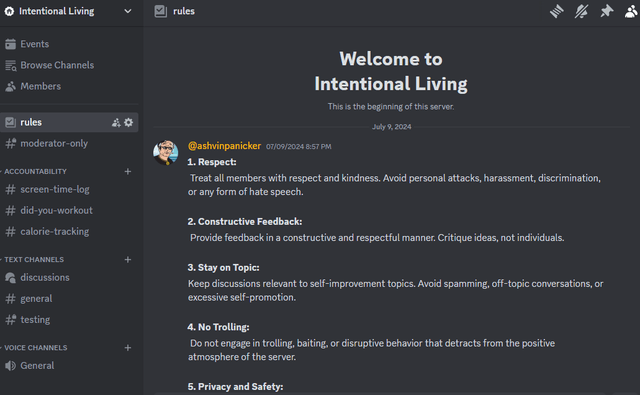Click the Events calendar icon

click(11, 44)
